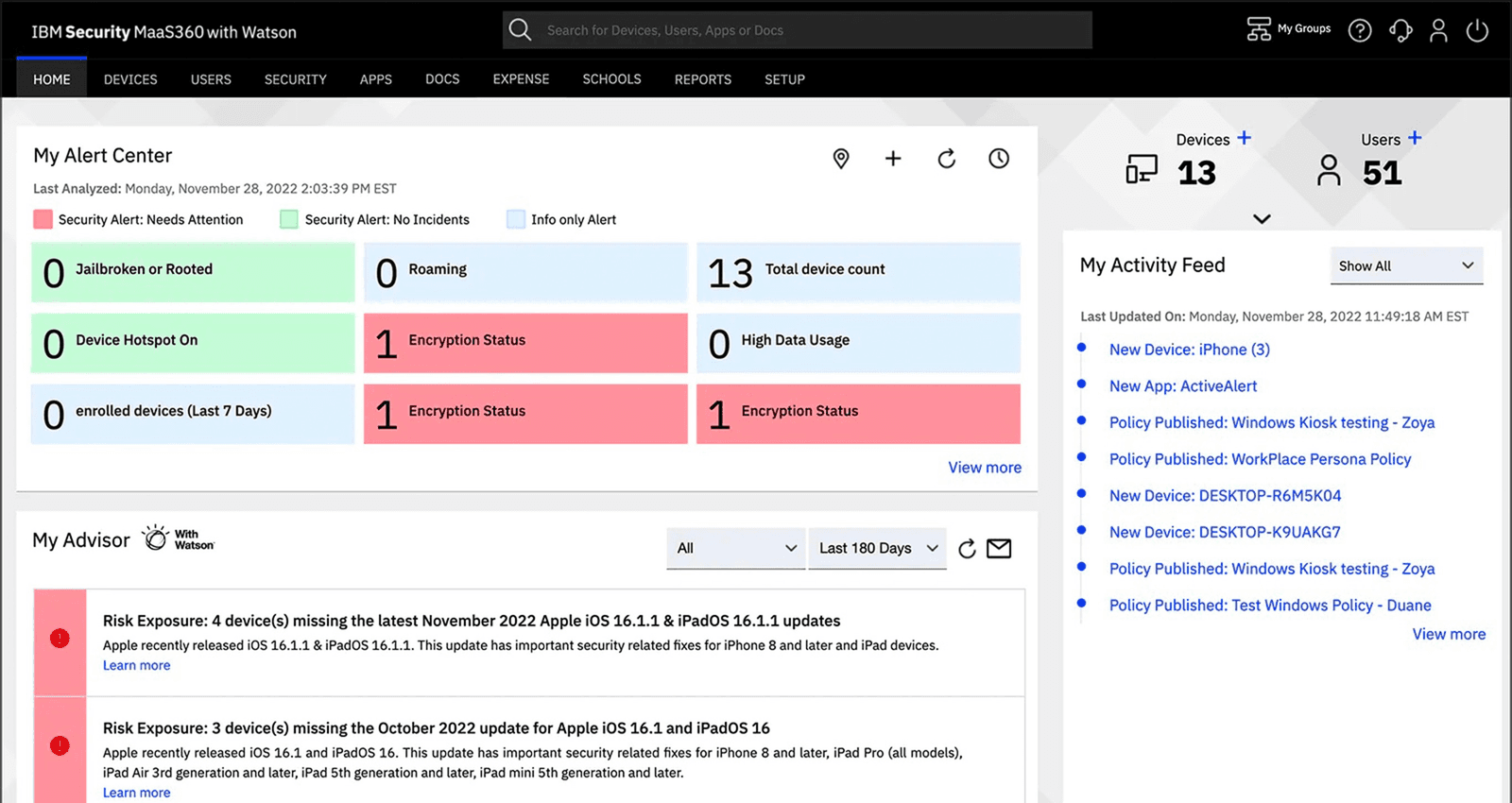Click the email envelope icon in My Advisor
The height and width of the screenshot is (803, 1512).
coord(999,549)
